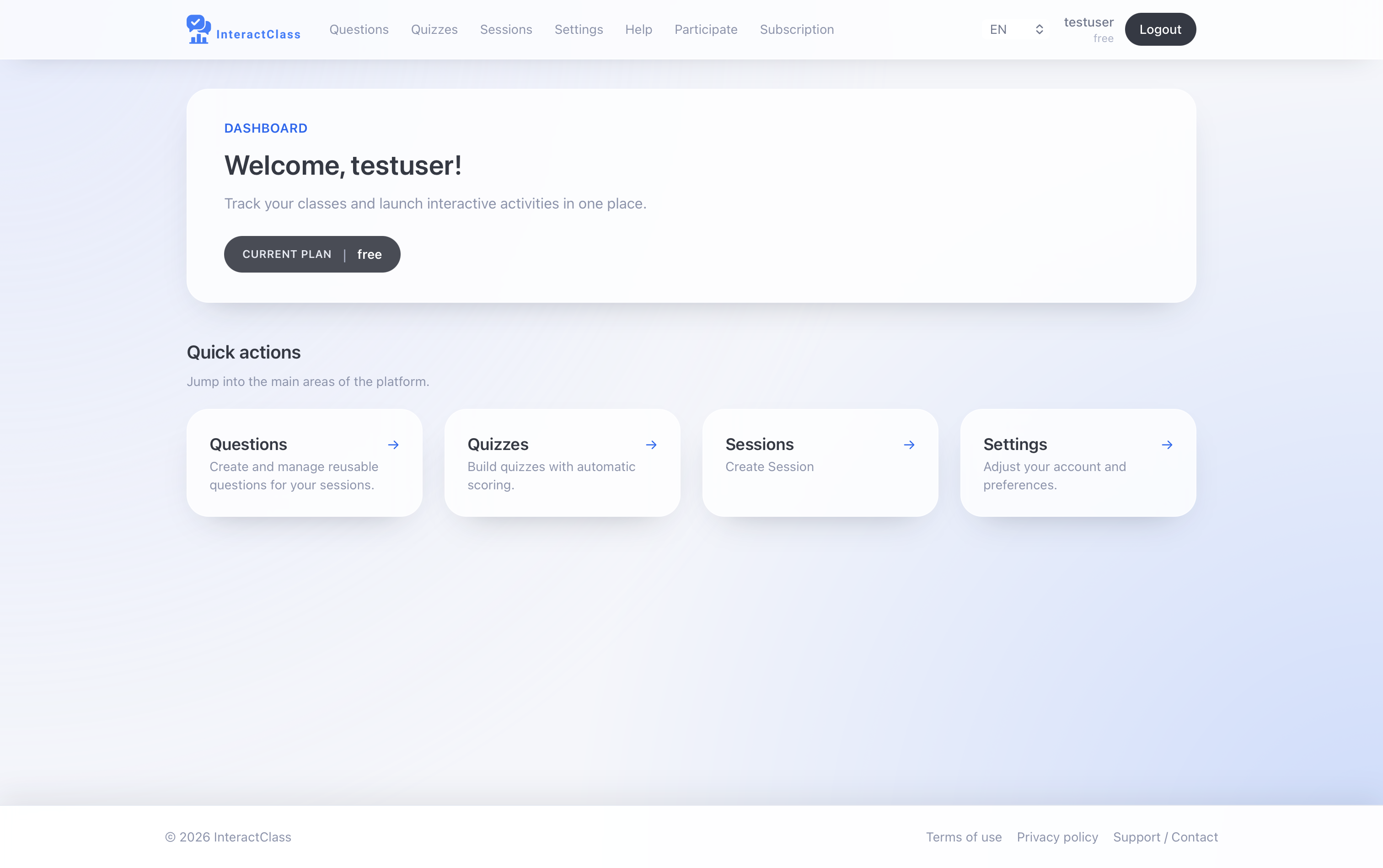Click the Current Plan free badge
Viewport: 1383px width, 868px height.
tap(312, 254)
